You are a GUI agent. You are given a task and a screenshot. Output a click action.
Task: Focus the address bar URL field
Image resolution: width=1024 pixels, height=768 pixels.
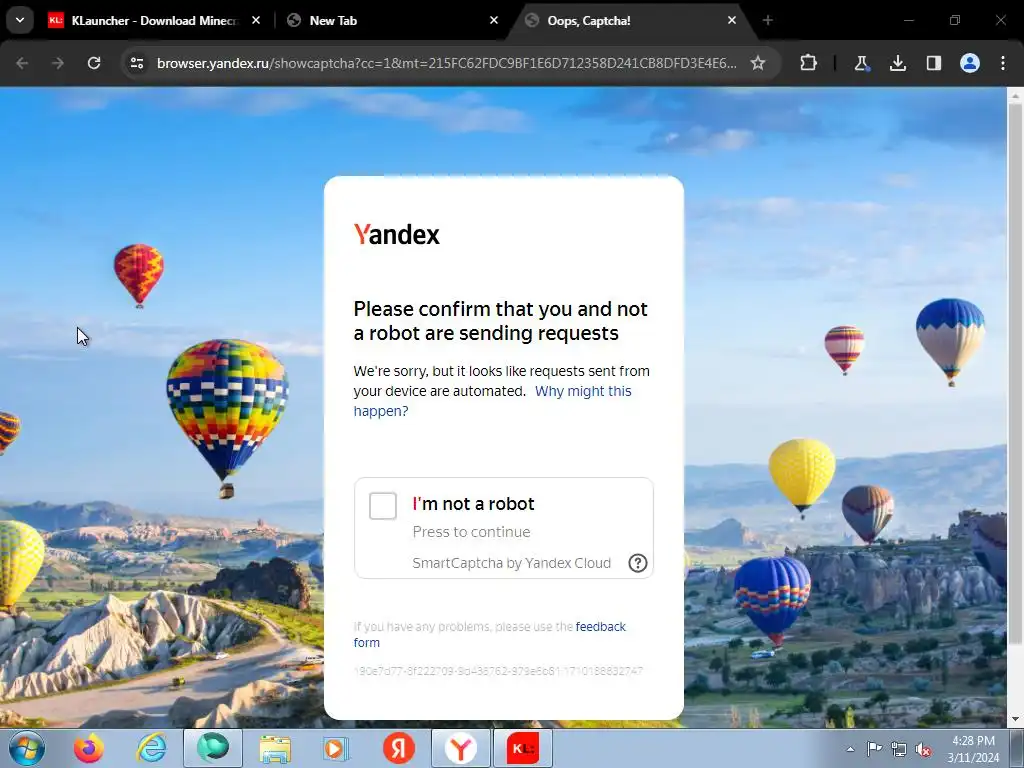pos(447,63)
